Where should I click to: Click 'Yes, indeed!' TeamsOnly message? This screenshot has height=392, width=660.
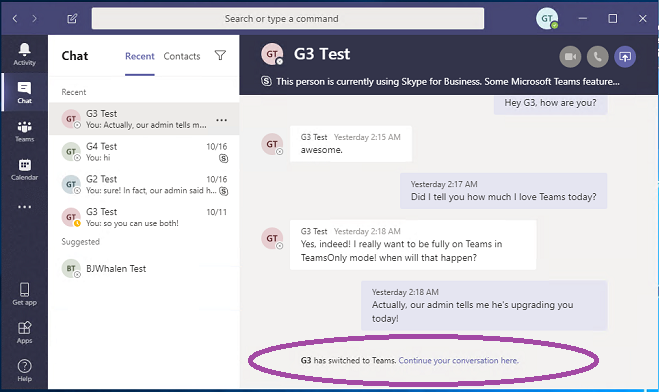pyautogui.click(x=413, y=245)
